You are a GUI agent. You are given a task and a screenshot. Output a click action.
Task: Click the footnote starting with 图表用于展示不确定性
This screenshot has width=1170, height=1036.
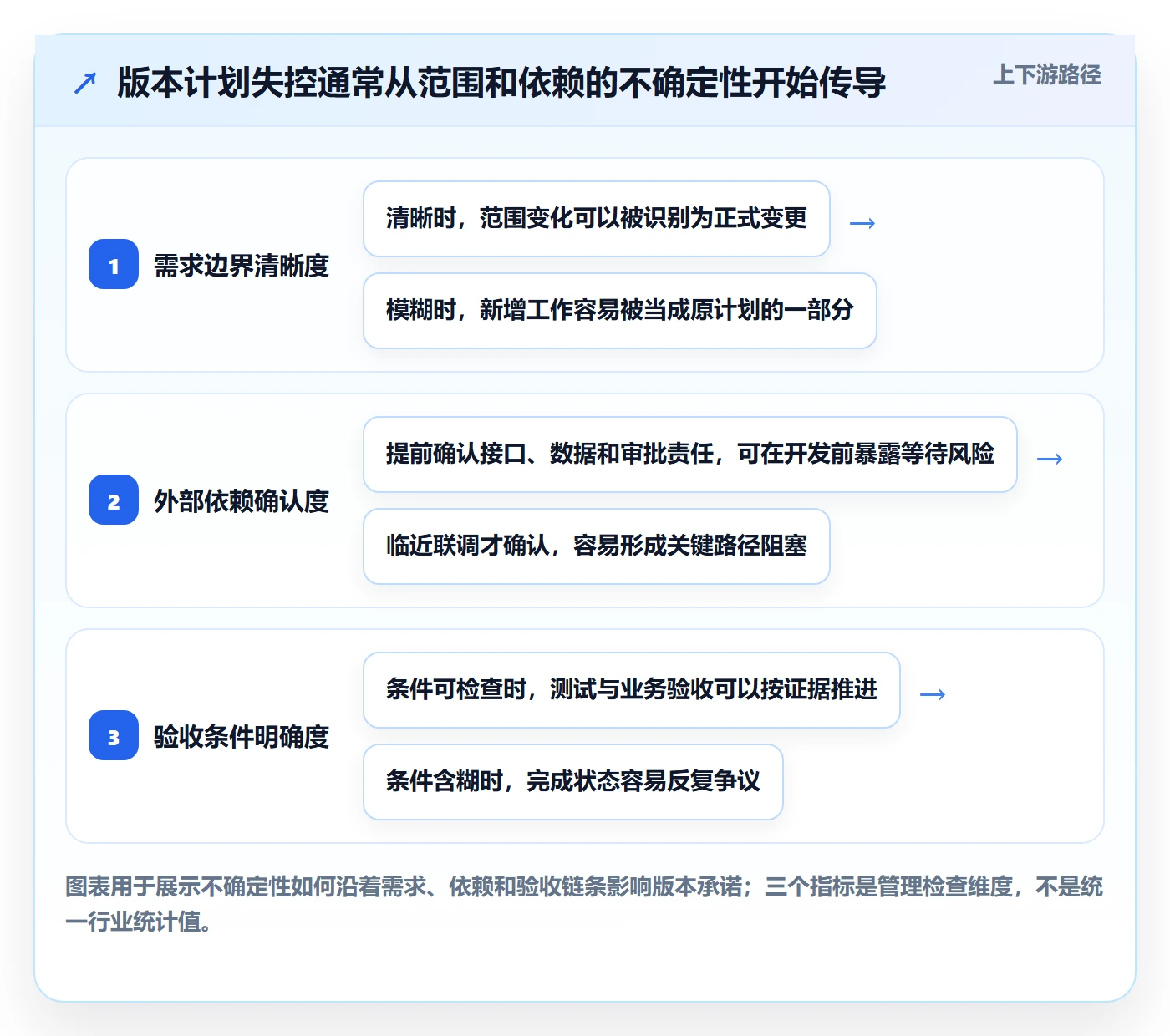click(584, 904)
